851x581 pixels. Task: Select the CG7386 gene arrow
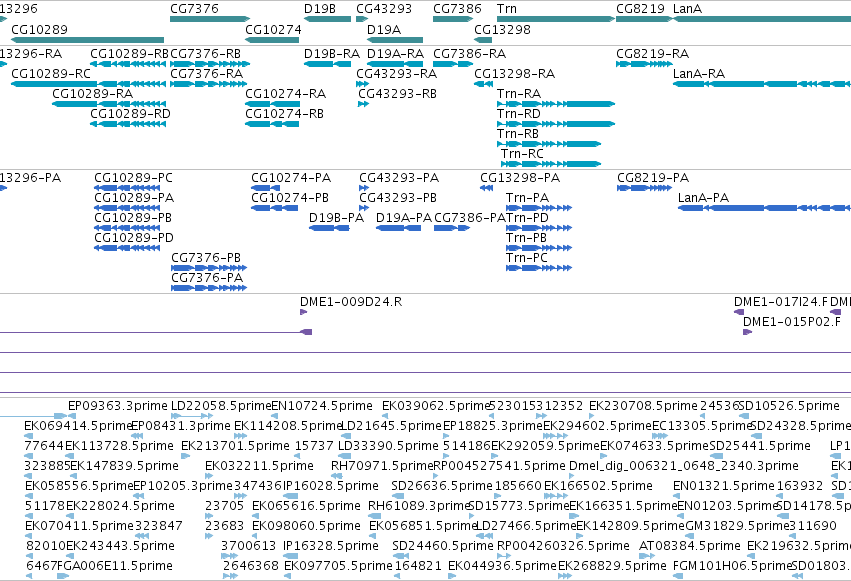coord(453,19)
